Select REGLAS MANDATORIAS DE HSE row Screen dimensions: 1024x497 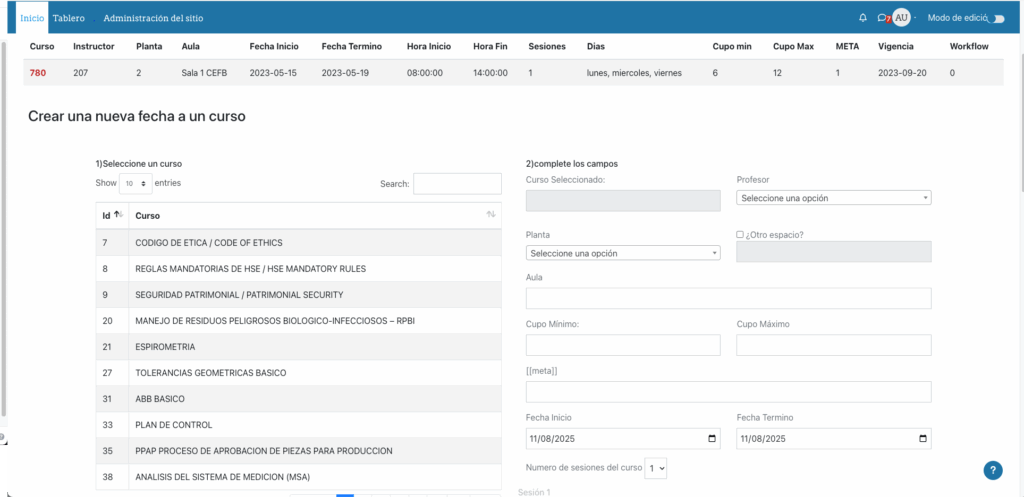click(298, 268)
